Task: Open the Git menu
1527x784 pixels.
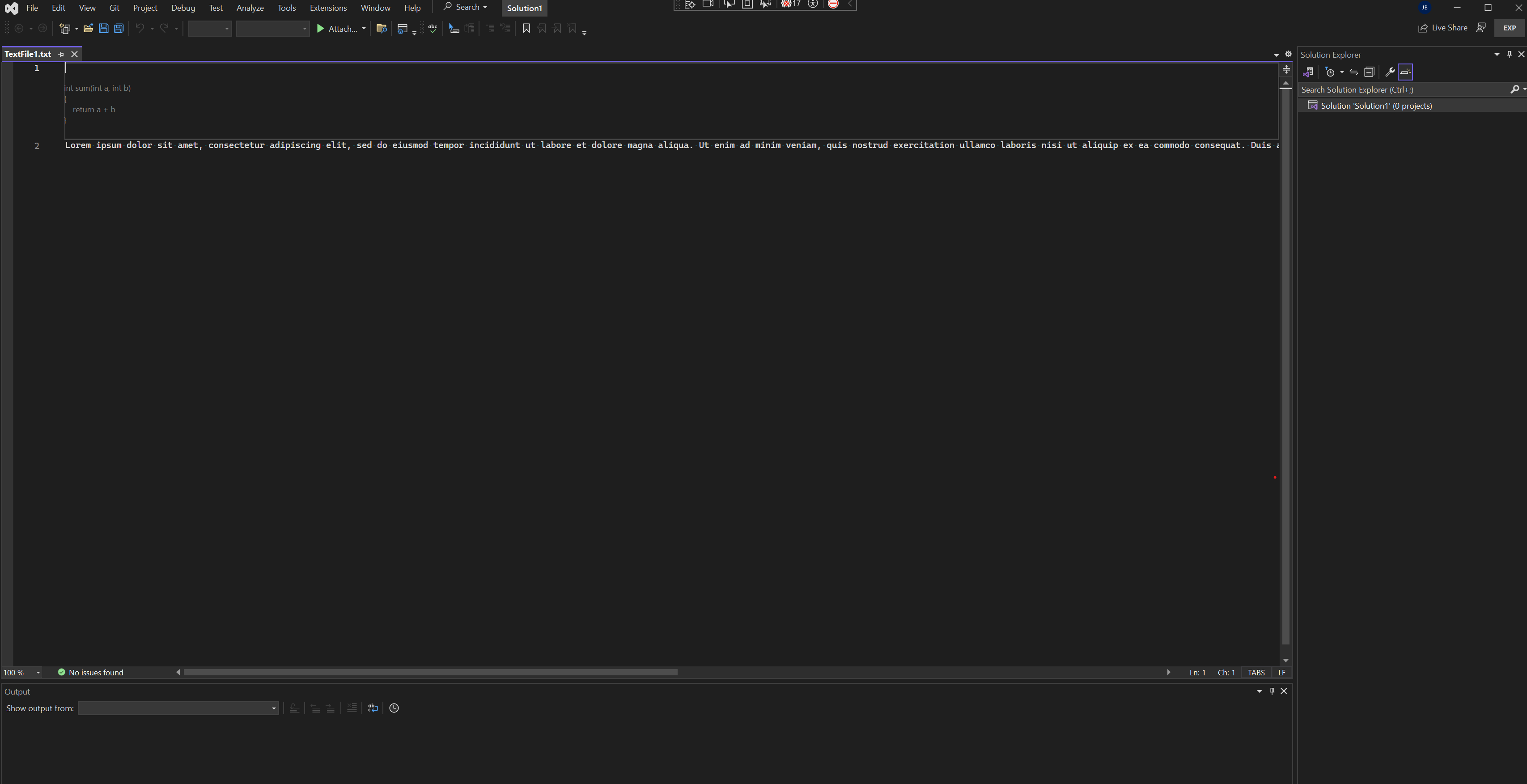Action: (114, 8)
